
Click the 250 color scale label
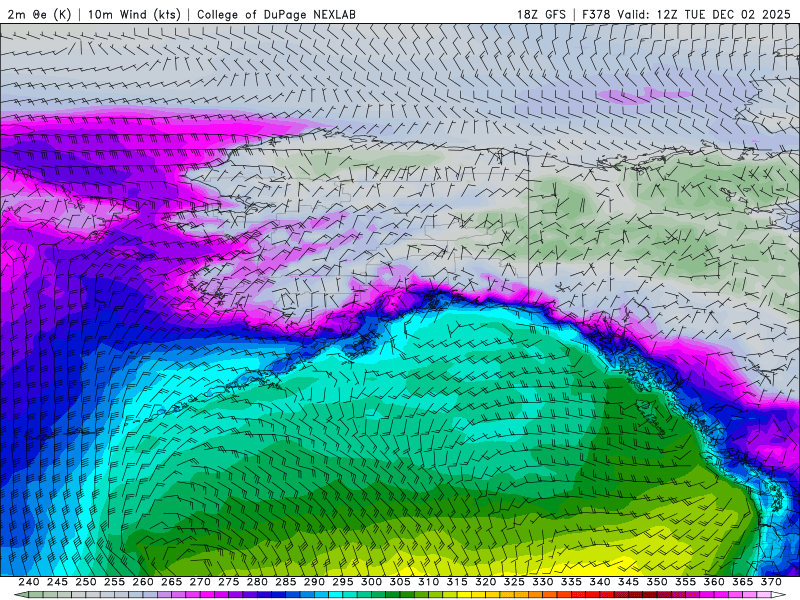coord(86,582)
